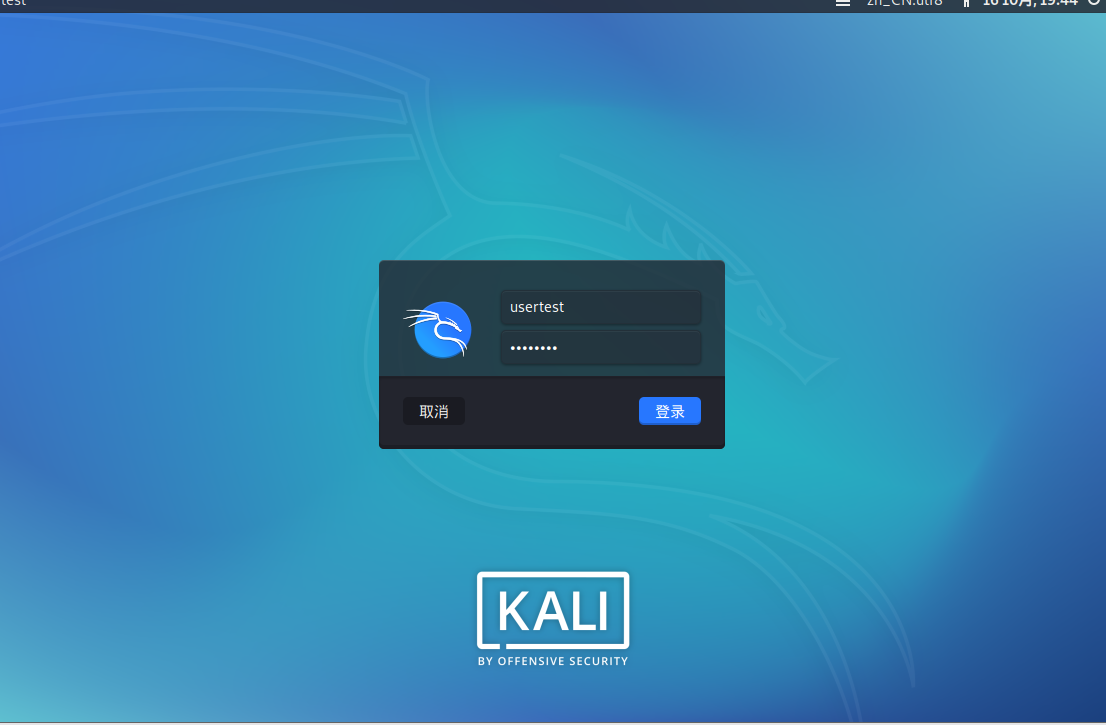Click the accessibility icon in top panel
Viewport: 1106px width, 725px height.
(966, 3)
